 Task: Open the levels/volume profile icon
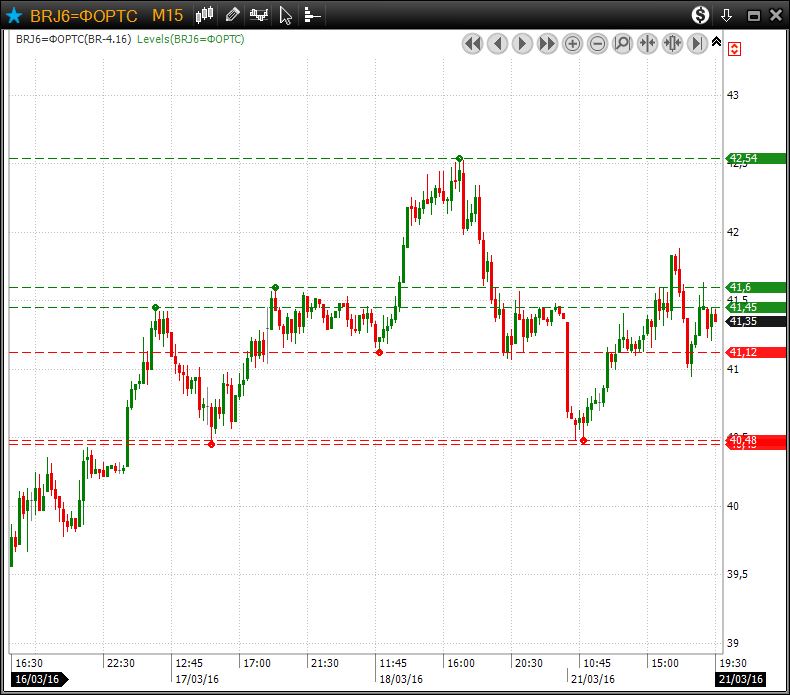tap(312, 15)
